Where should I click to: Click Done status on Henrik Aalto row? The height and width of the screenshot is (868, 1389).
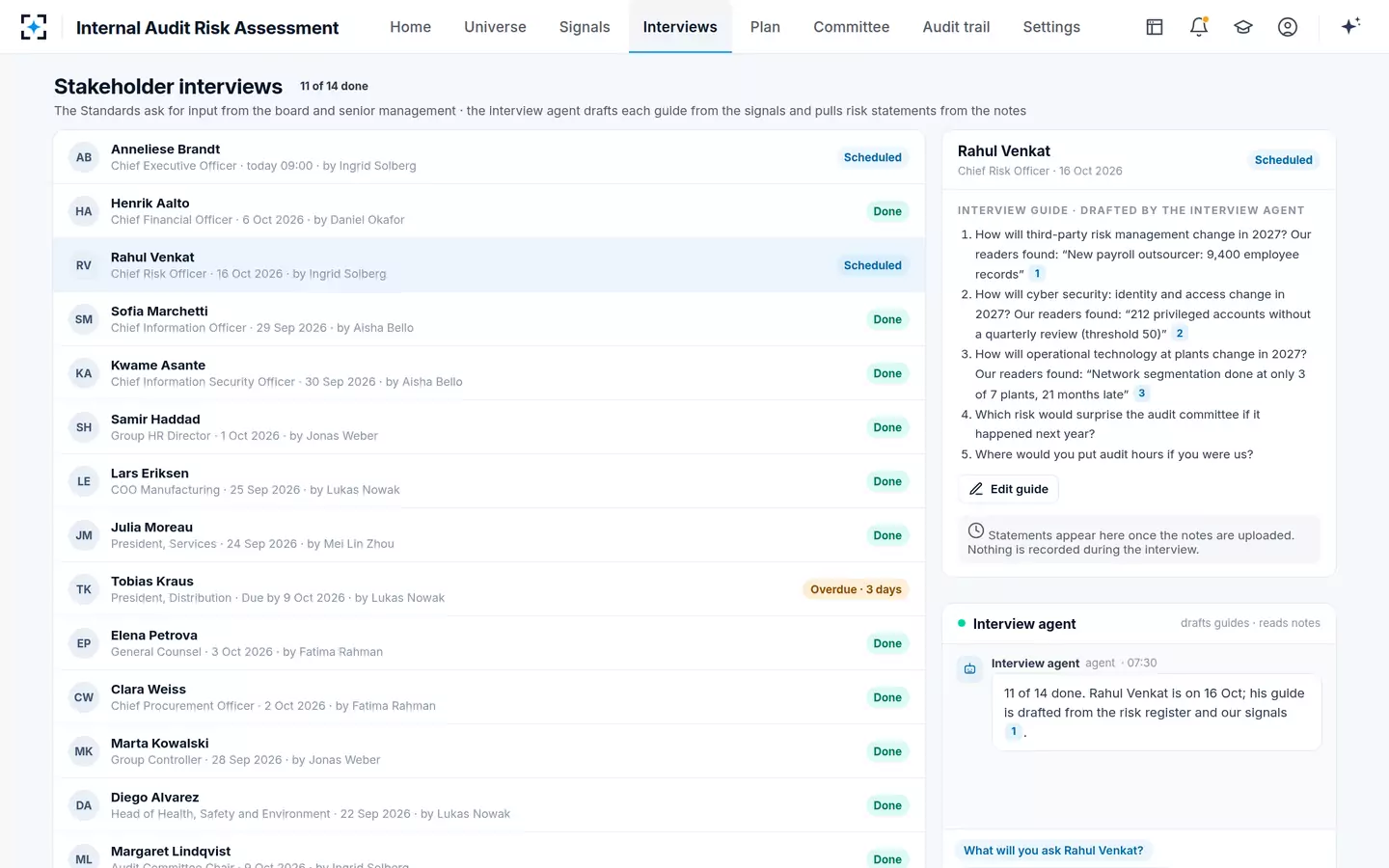click(x=887, y=211)
